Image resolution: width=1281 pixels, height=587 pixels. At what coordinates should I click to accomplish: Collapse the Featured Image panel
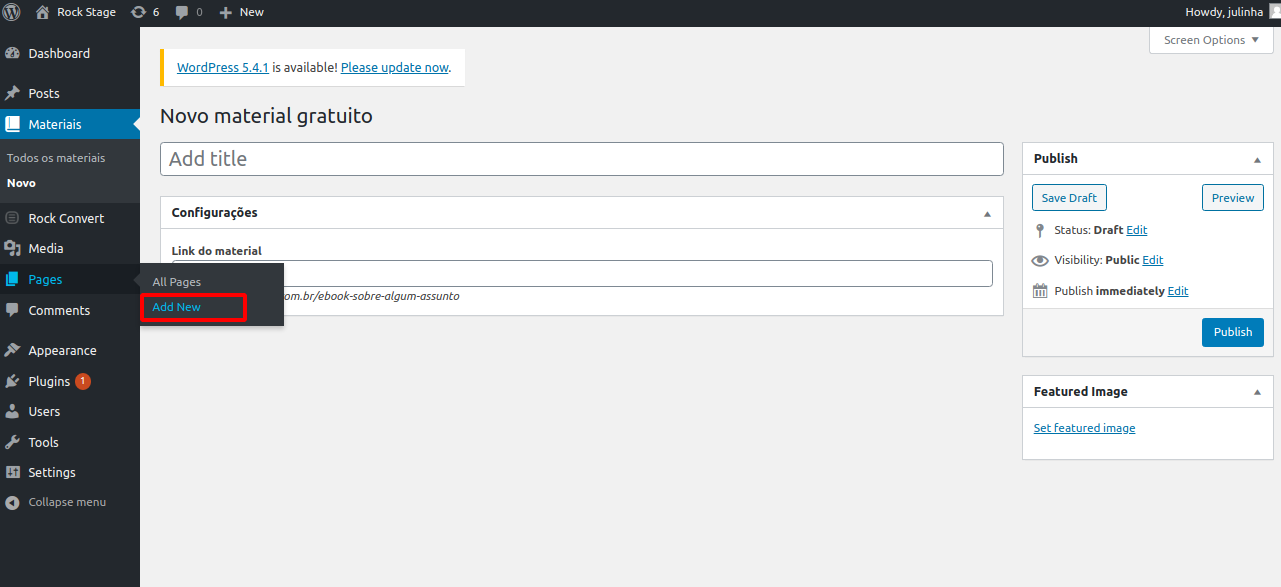[1257, 392]
